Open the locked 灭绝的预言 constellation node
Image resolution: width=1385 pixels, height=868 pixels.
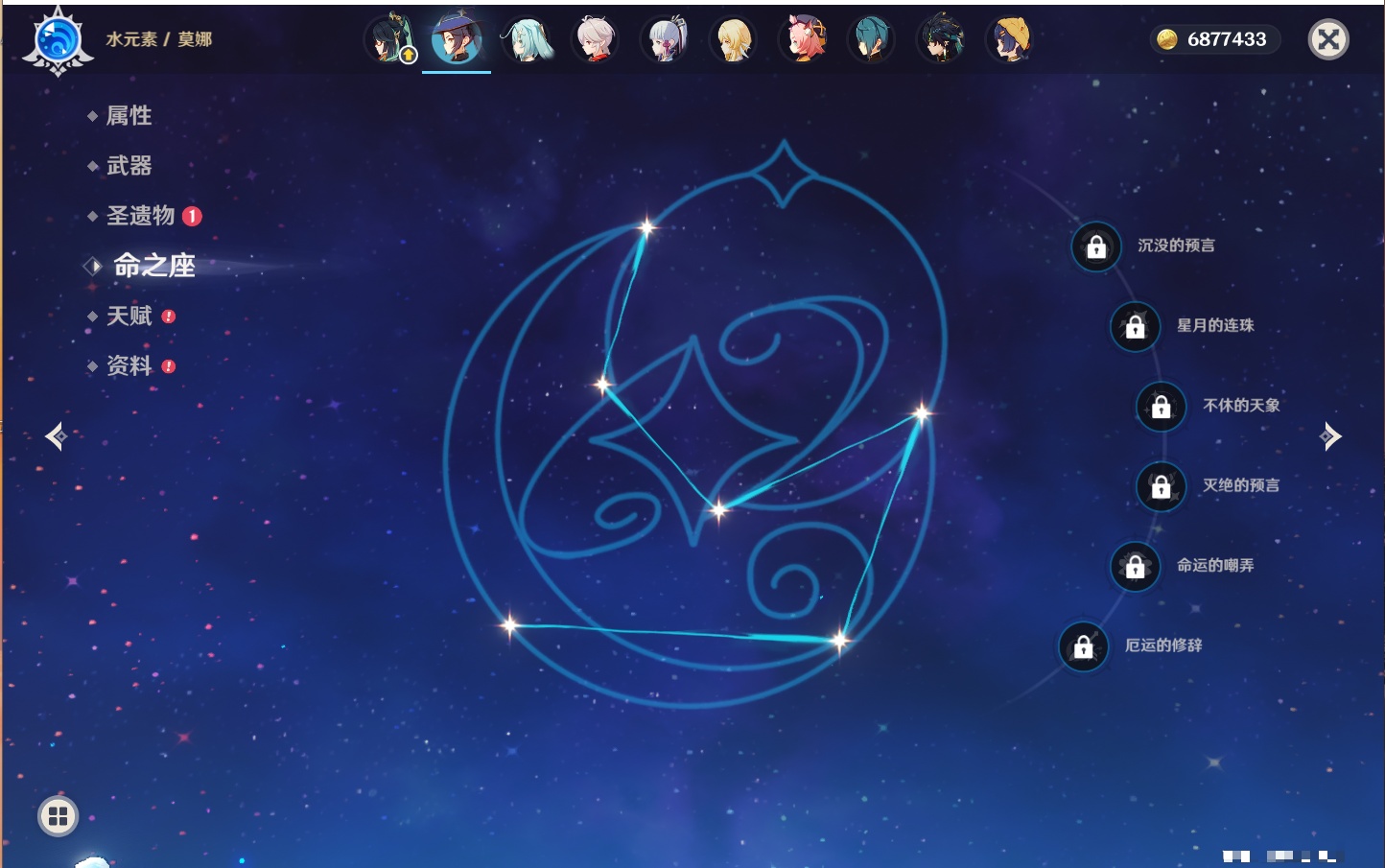click(1161, 487)
